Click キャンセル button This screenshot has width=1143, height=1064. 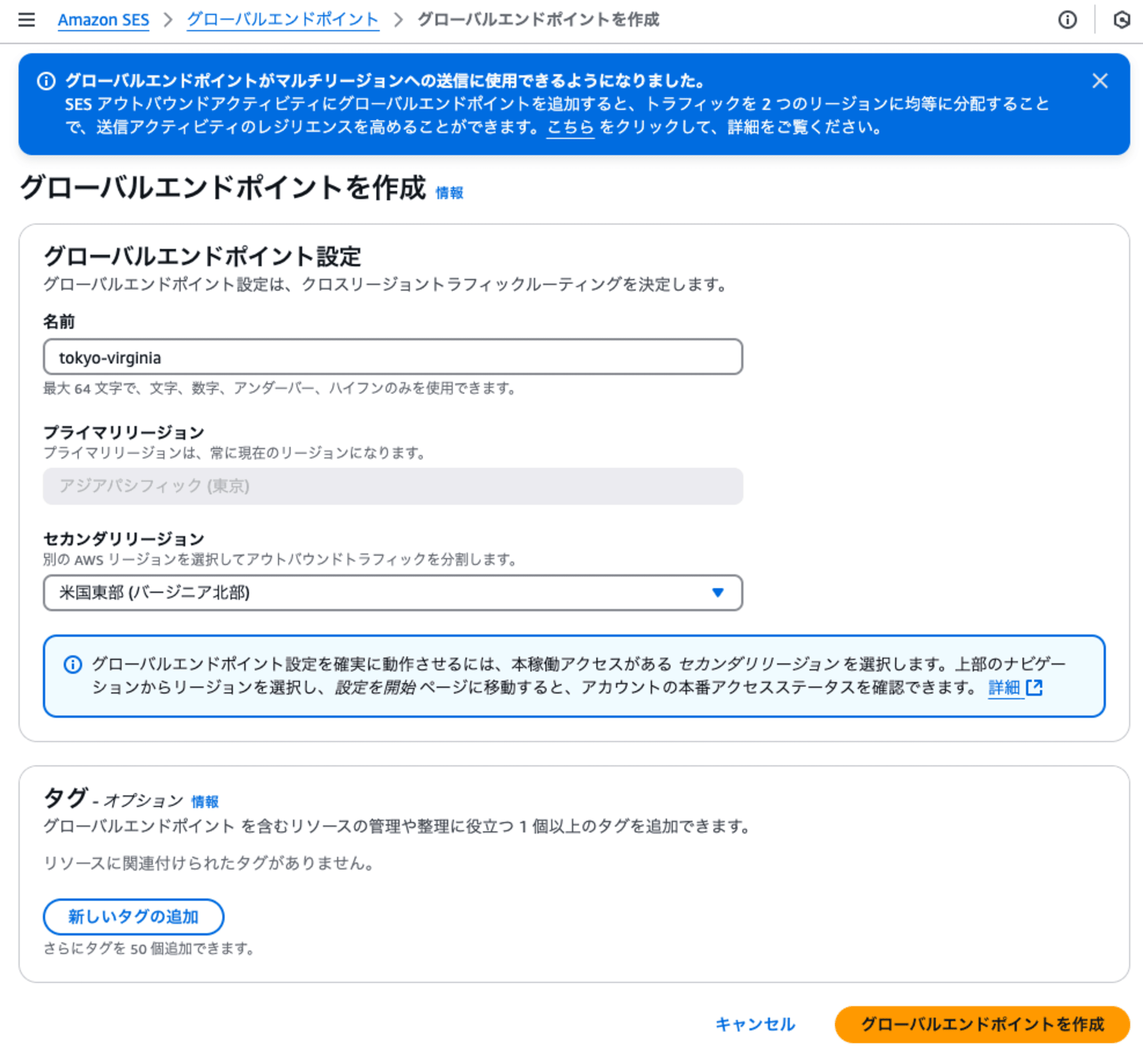click(755, 1025)
